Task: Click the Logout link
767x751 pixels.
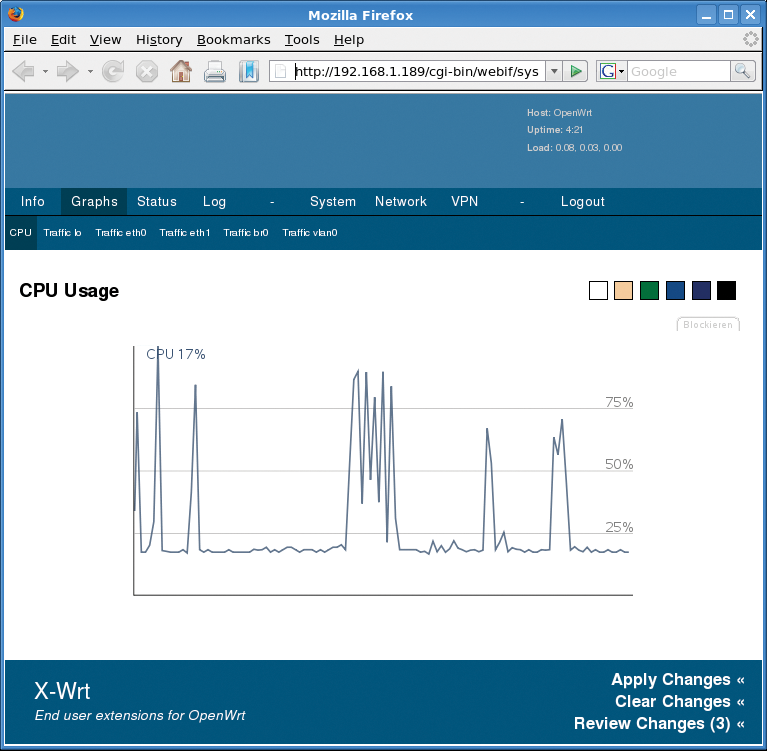Action: (583, 202)
